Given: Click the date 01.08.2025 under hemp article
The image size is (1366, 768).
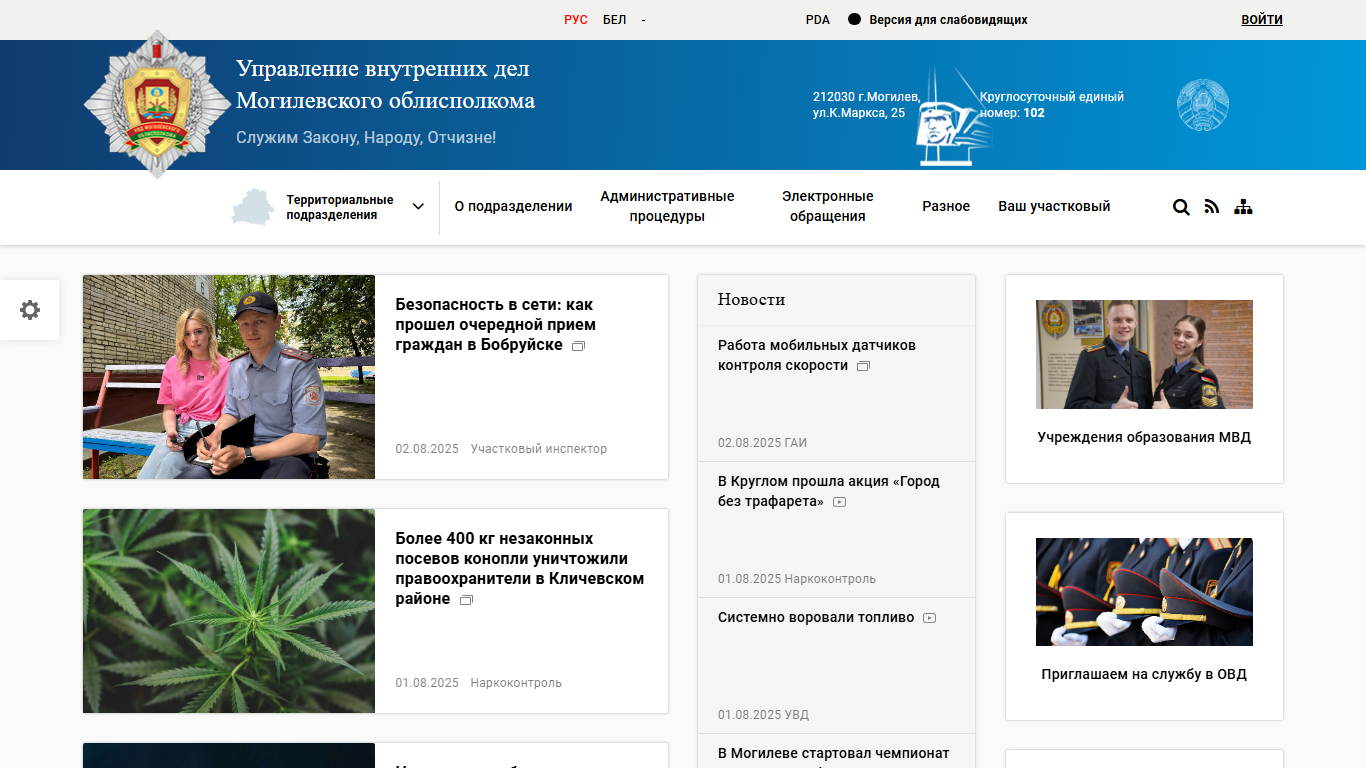Looking at the screenshot, I should coord(427,683).
